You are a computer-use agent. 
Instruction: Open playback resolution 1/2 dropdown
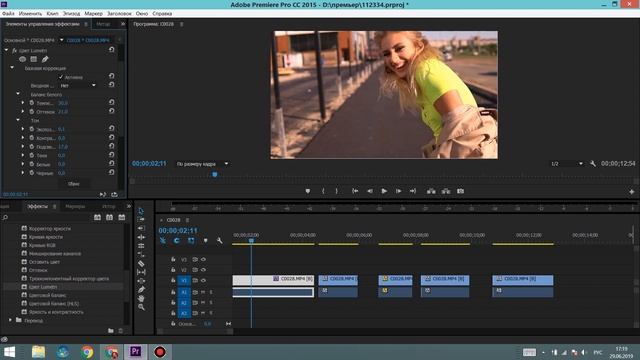coord(567,164)
